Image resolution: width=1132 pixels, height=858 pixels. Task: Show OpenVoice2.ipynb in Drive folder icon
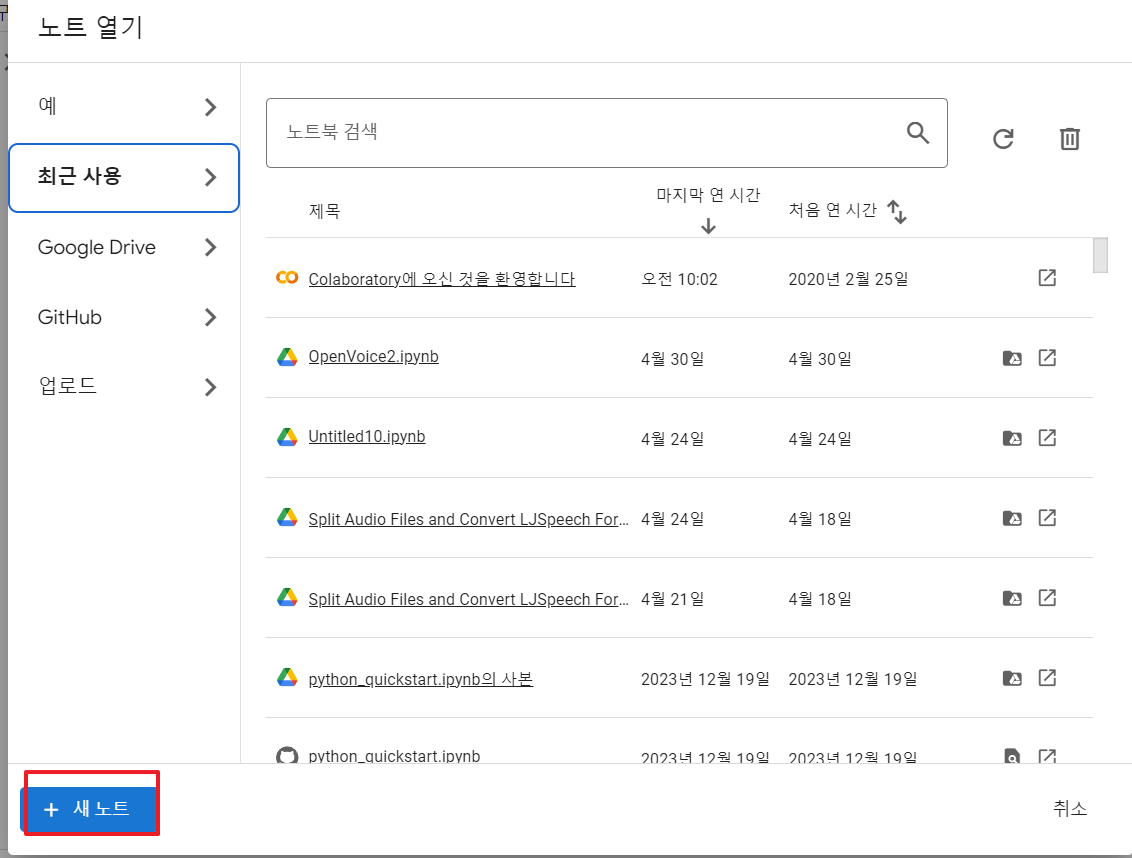1012,358
